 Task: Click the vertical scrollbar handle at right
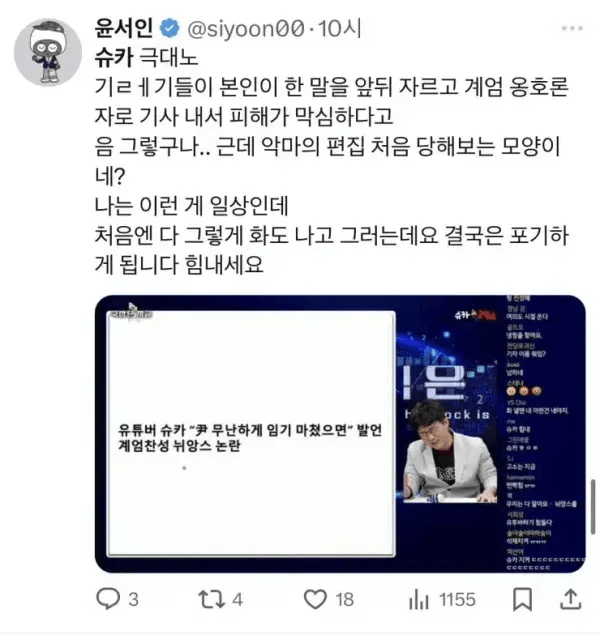click(x=593, y=507)
